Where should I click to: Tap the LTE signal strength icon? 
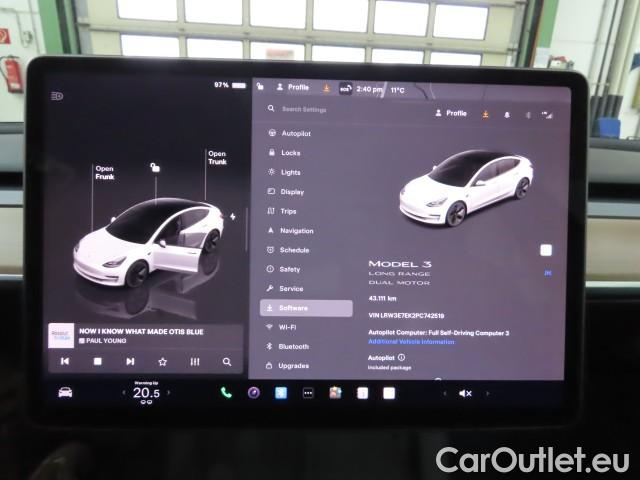coord(547,116)
